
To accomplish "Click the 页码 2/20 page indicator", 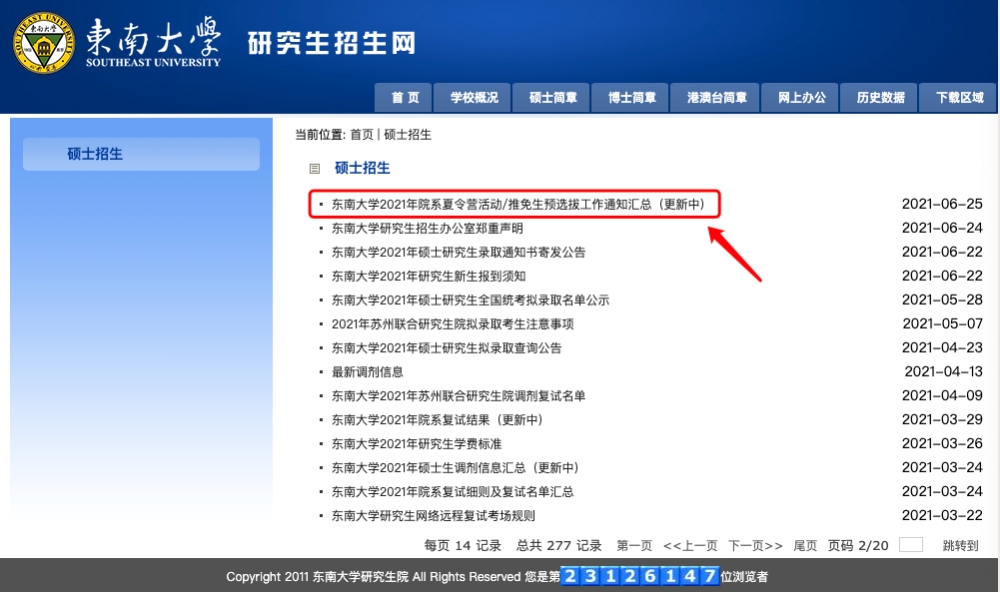I will (x=858, y=545).
